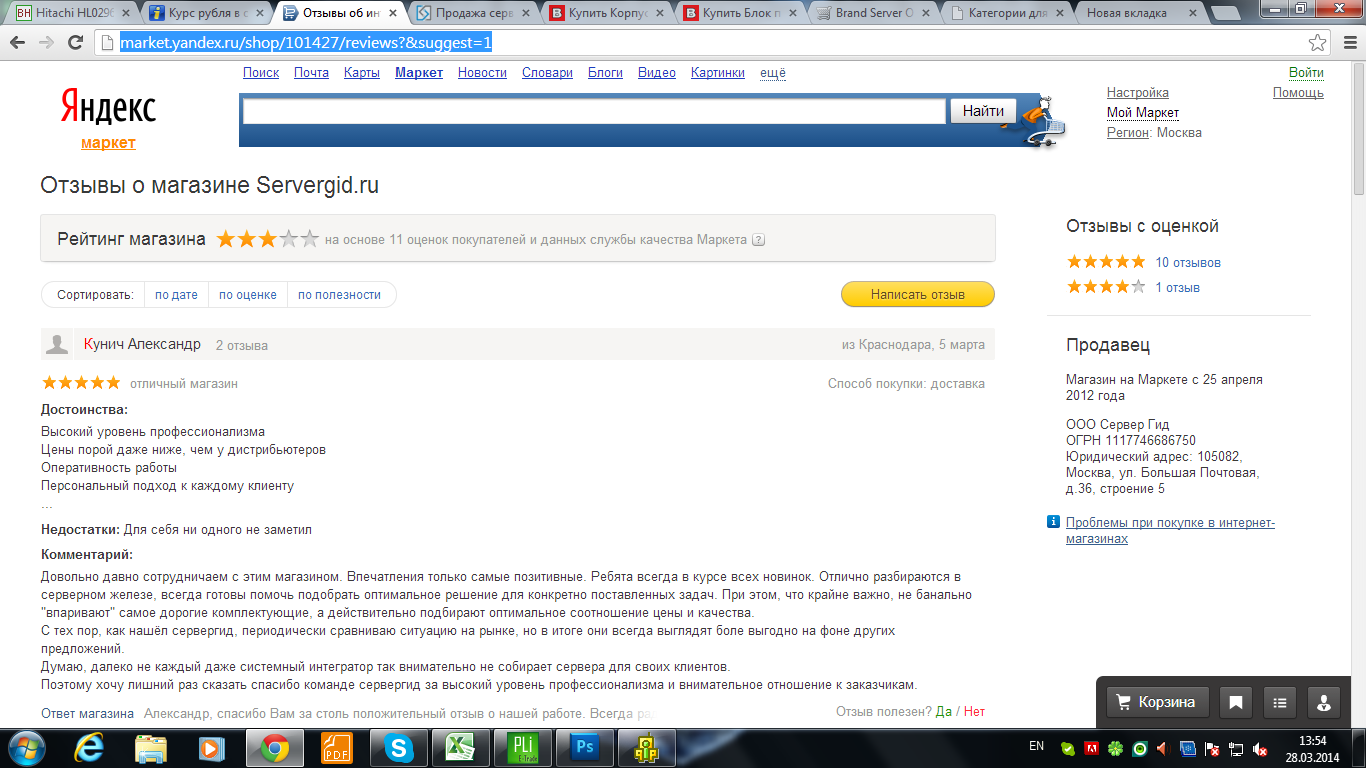Screen dimensions: 1366x768
Task: Open the Windows Start menu
Action: tap(28, 748)
